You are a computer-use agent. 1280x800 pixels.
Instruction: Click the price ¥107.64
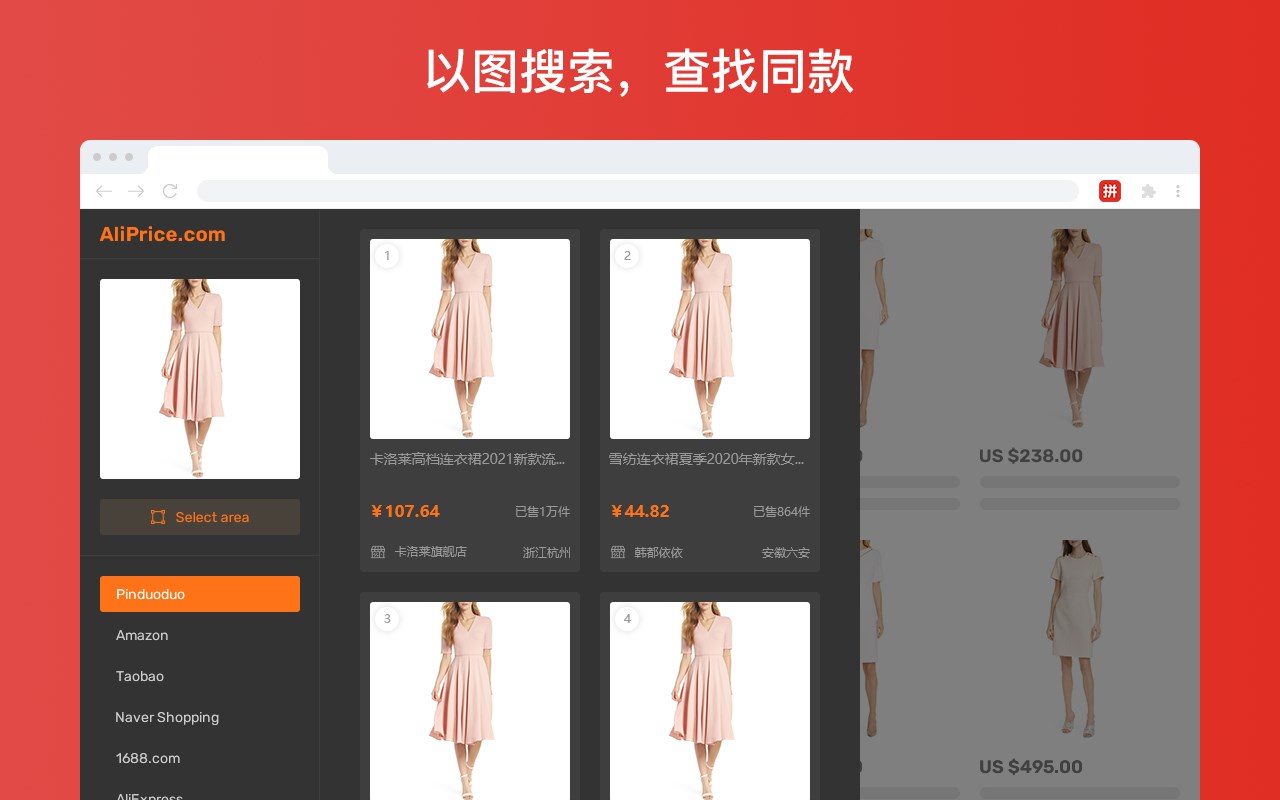pyautogui.click(x=405, y=511)
